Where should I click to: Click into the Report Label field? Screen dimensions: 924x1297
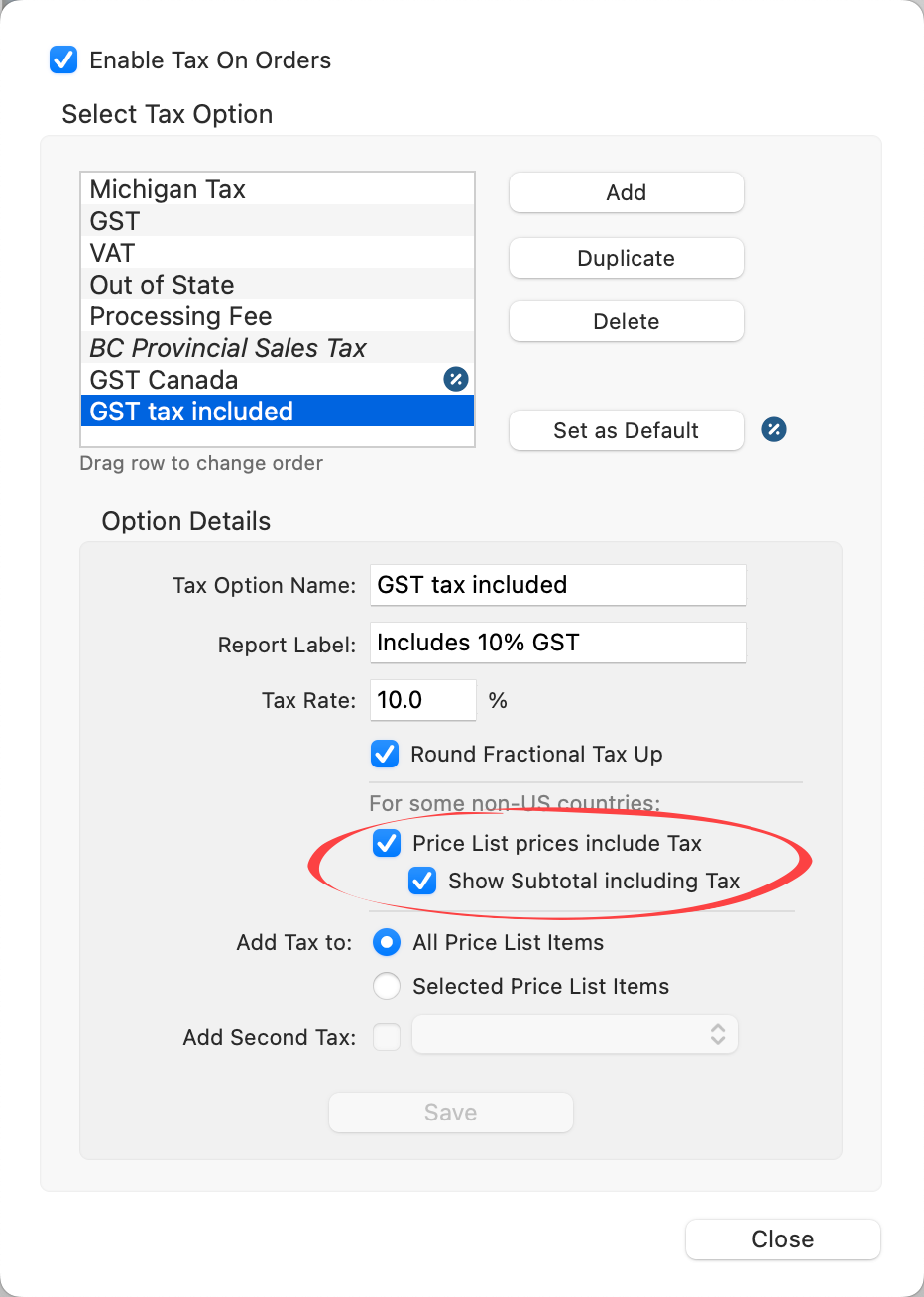coord(557,643)
